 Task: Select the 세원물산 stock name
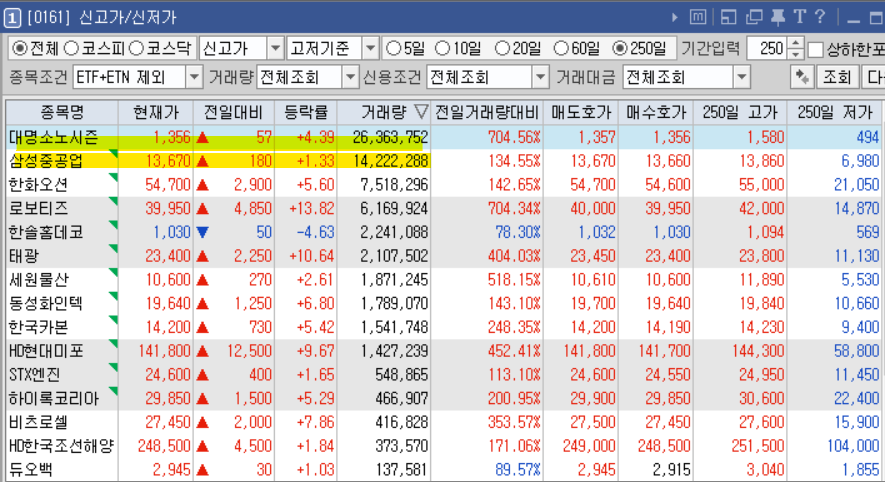pyautogui.click(x=38, y=279)
